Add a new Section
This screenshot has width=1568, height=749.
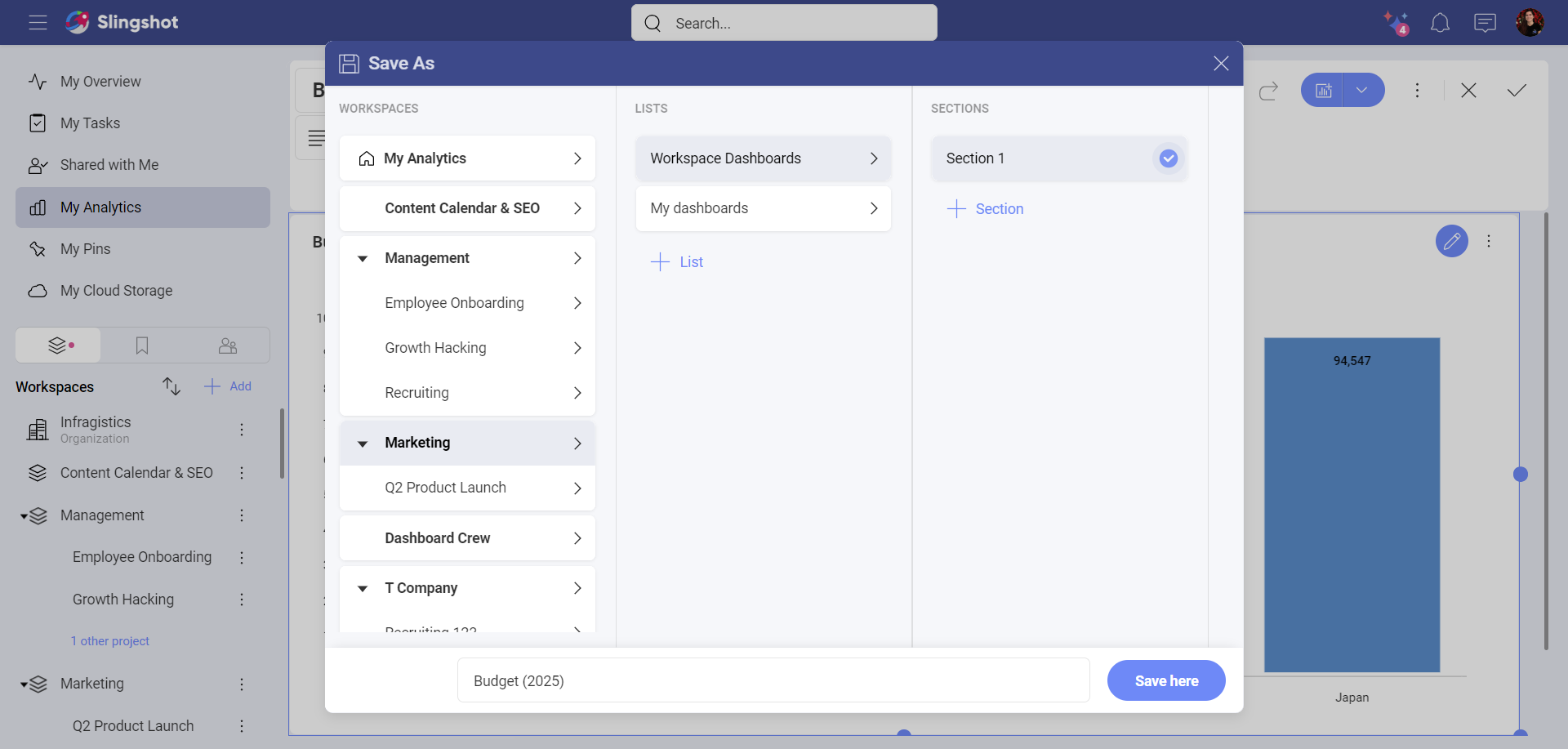click(x=985, y=209)
